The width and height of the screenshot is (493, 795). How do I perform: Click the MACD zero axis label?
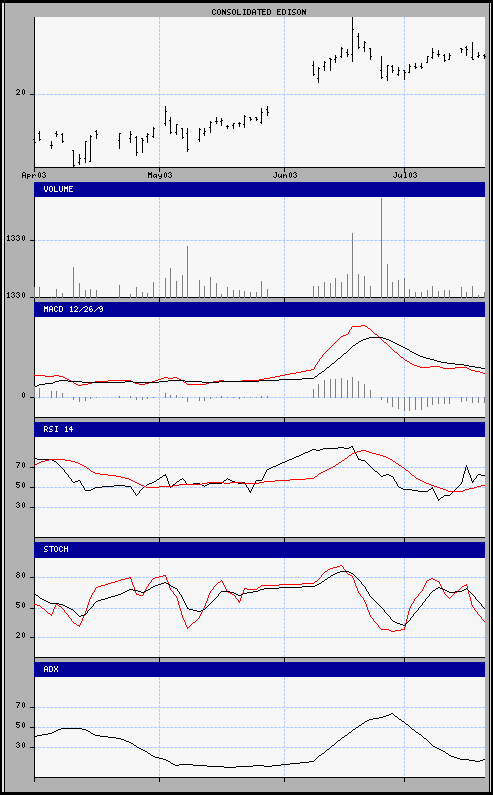[23, 396]
